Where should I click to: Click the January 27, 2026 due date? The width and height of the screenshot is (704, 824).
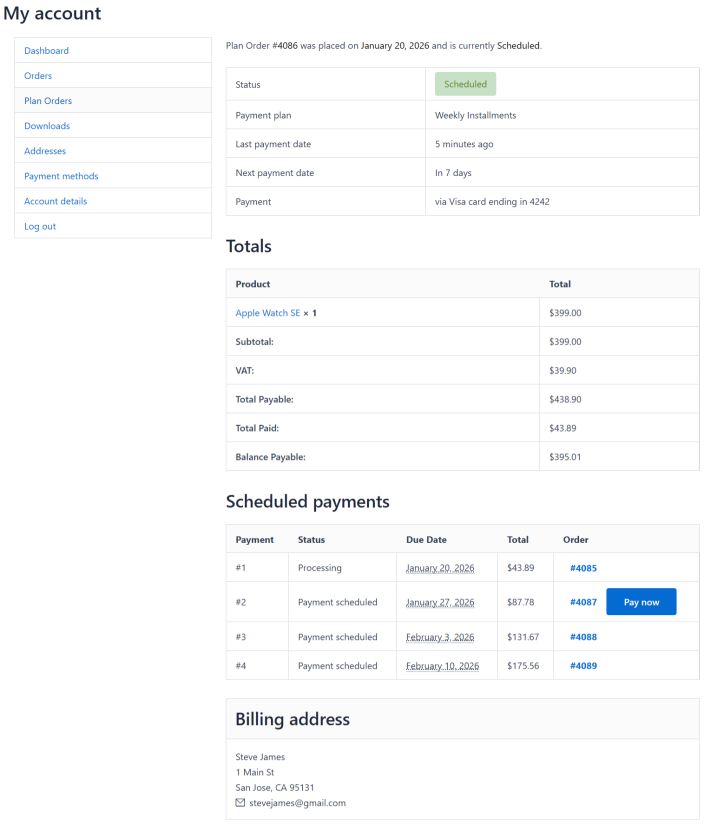(x=440, y=602)
